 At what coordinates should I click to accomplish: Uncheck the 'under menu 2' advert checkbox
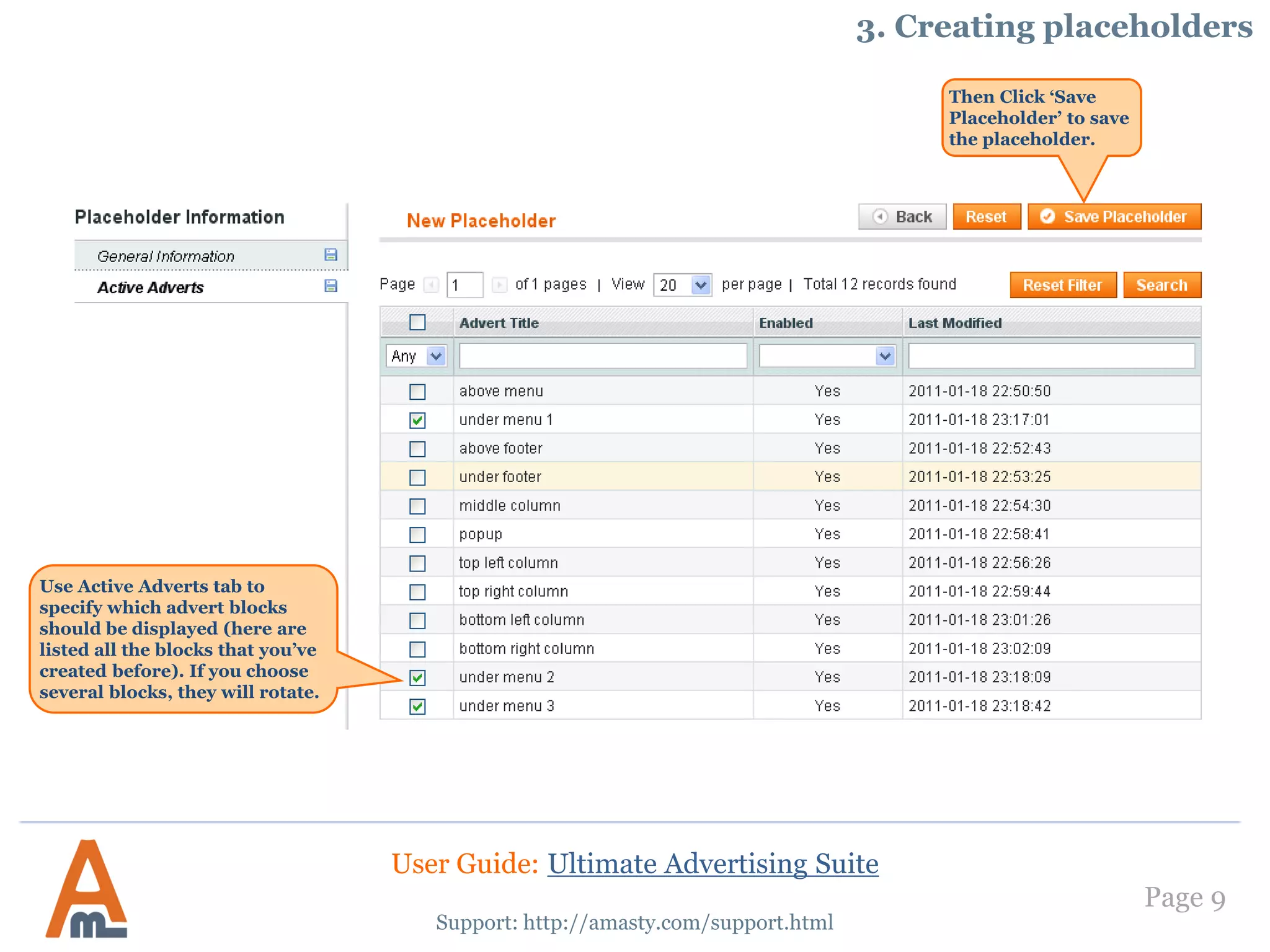417,677
